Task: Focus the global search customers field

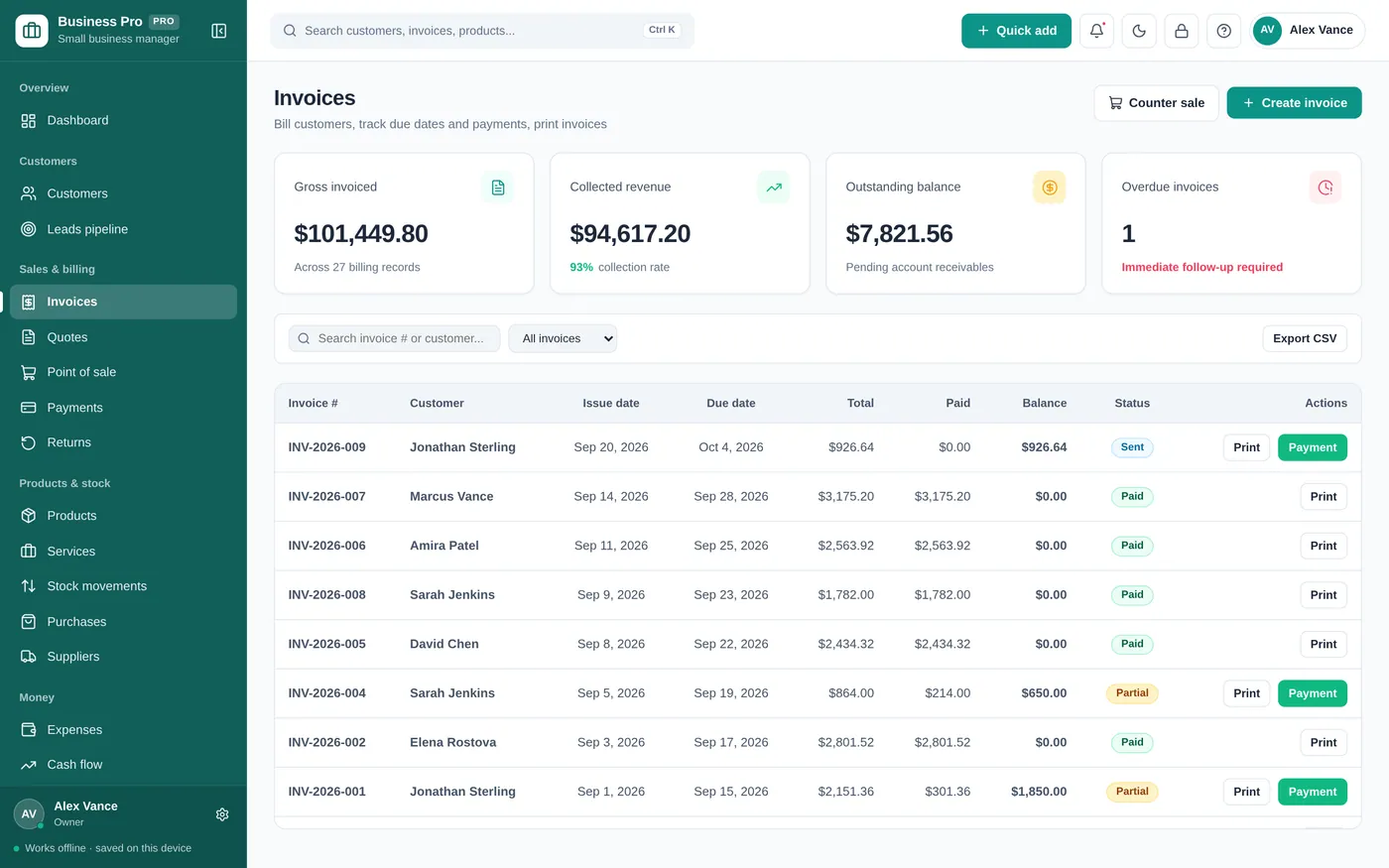Action: tap(482, 31)
